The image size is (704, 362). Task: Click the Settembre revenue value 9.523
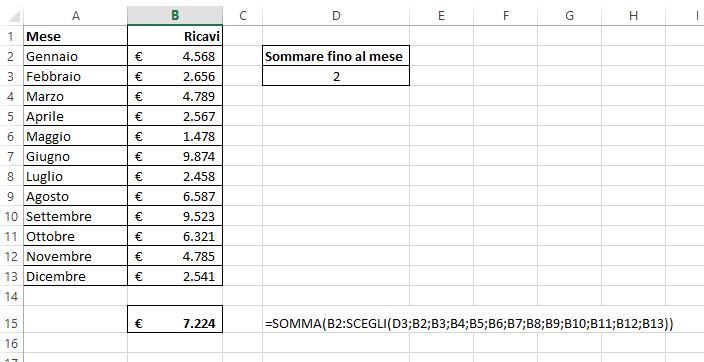point(175,216)
